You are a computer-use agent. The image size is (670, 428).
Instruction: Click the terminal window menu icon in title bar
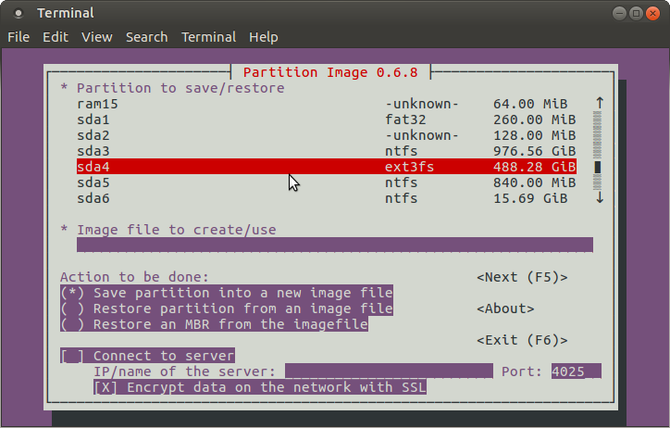[17, 13]
